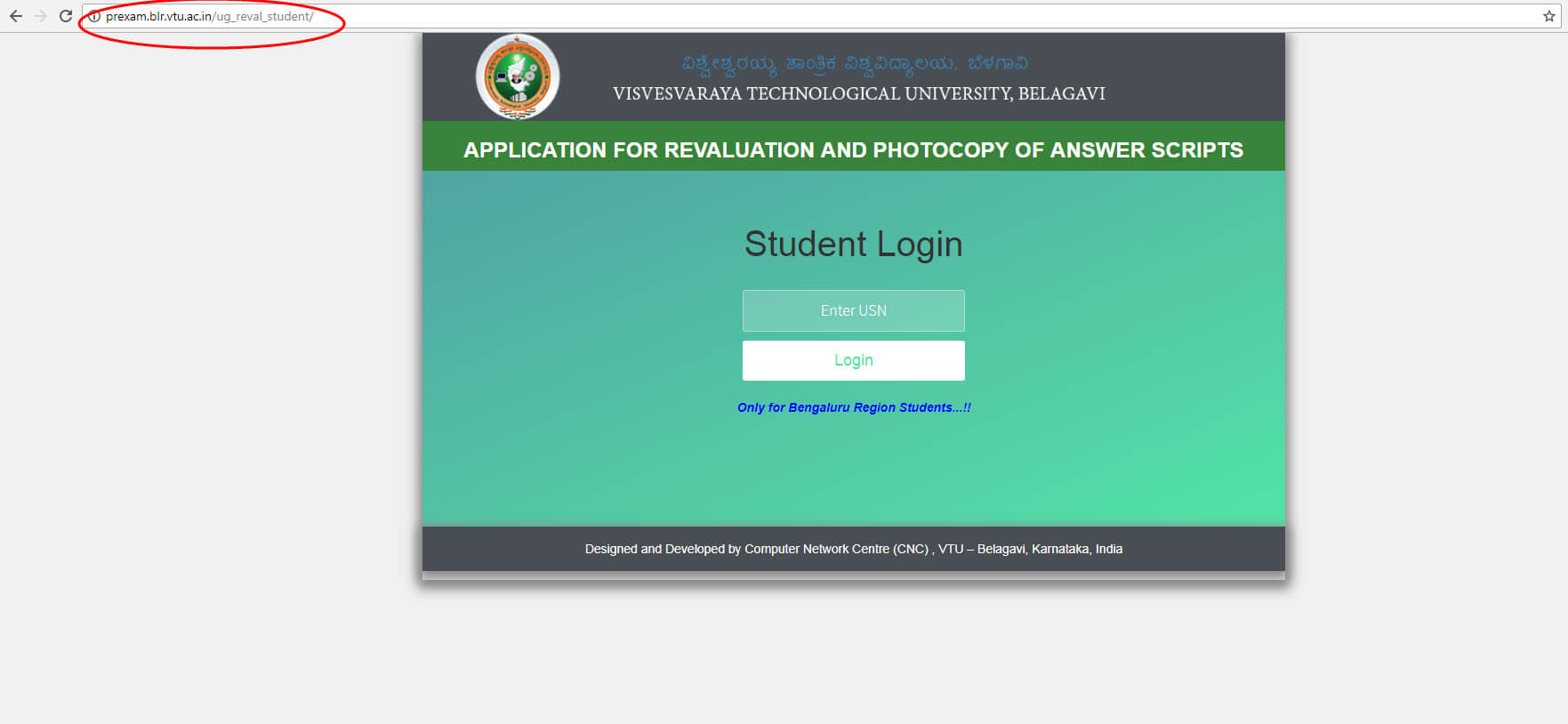The image size is (1568, 724).
Task: Click the 'Designed and Developed by Computer Network Centre' footer
Action: click(854, 549)
